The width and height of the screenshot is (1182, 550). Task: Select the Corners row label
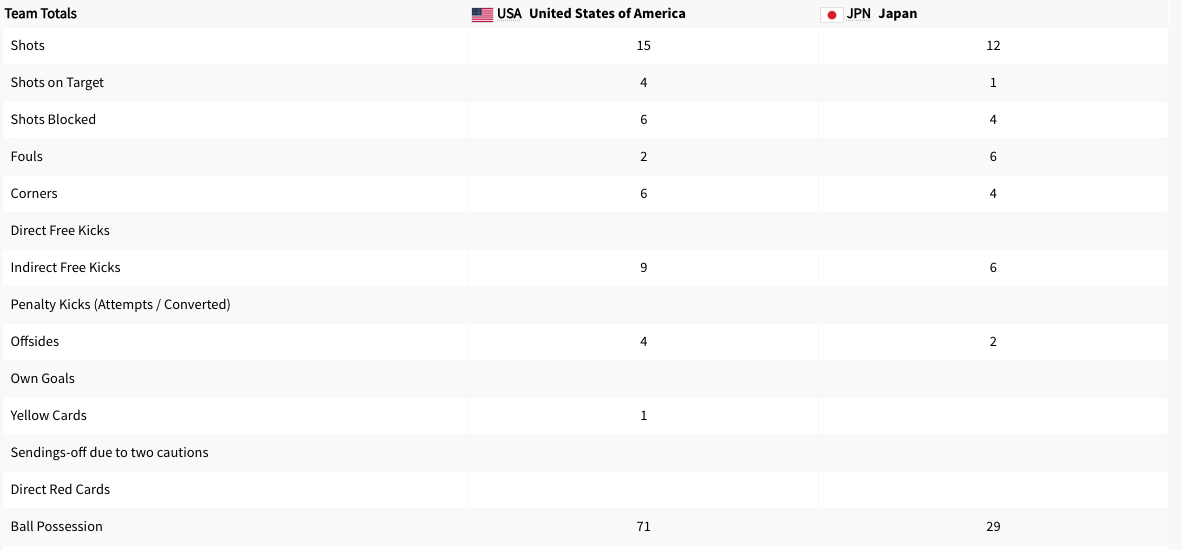(x=34, y=193)
